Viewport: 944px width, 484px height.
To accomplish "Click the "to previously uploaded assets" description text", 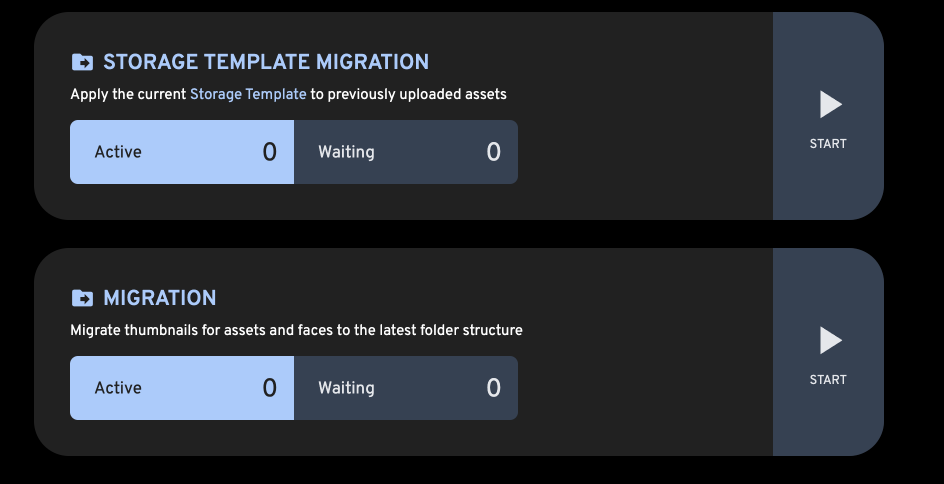I will point(408,94).
